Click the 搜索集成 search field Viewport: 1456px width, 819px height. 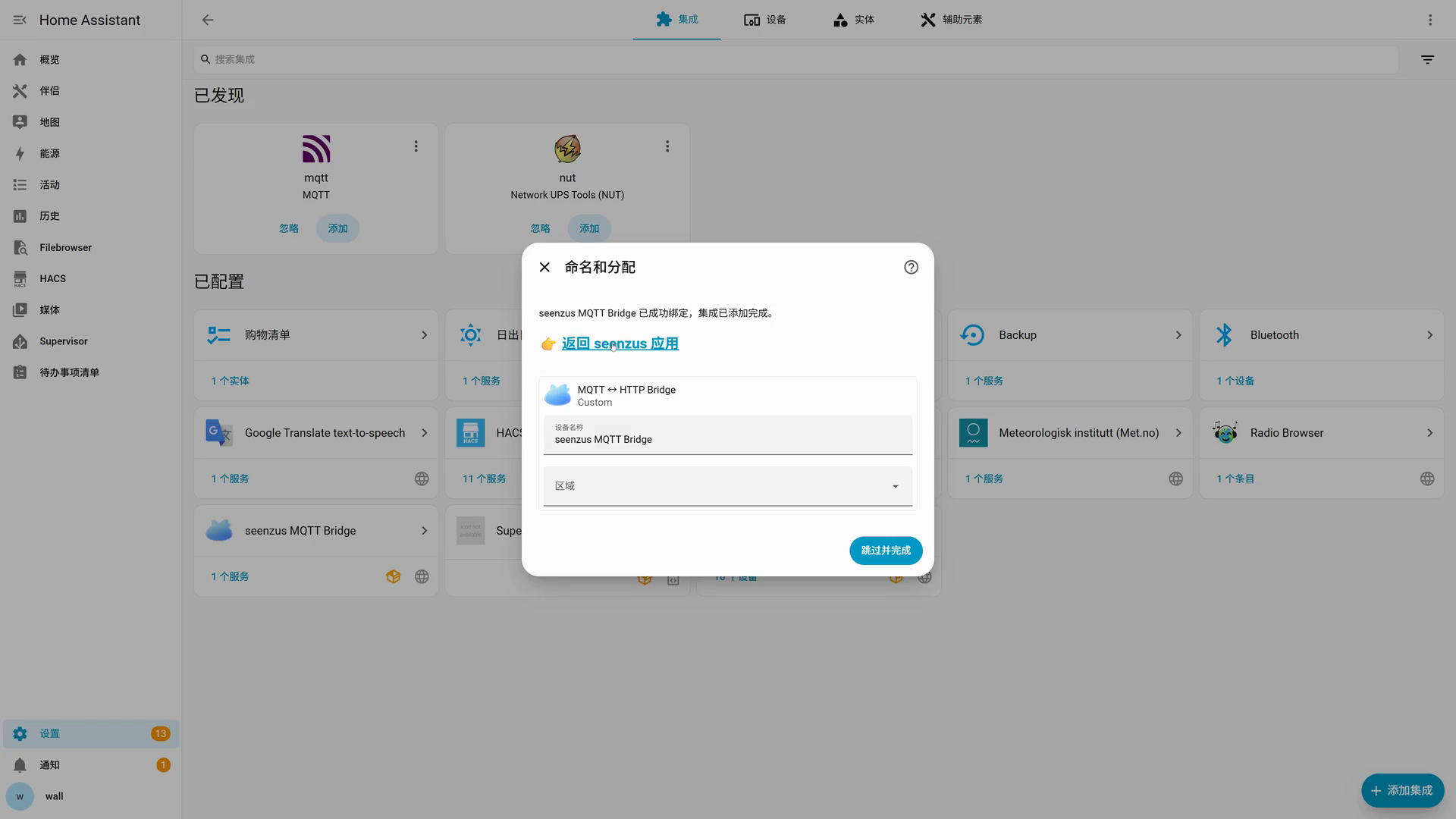coord(796,59)
